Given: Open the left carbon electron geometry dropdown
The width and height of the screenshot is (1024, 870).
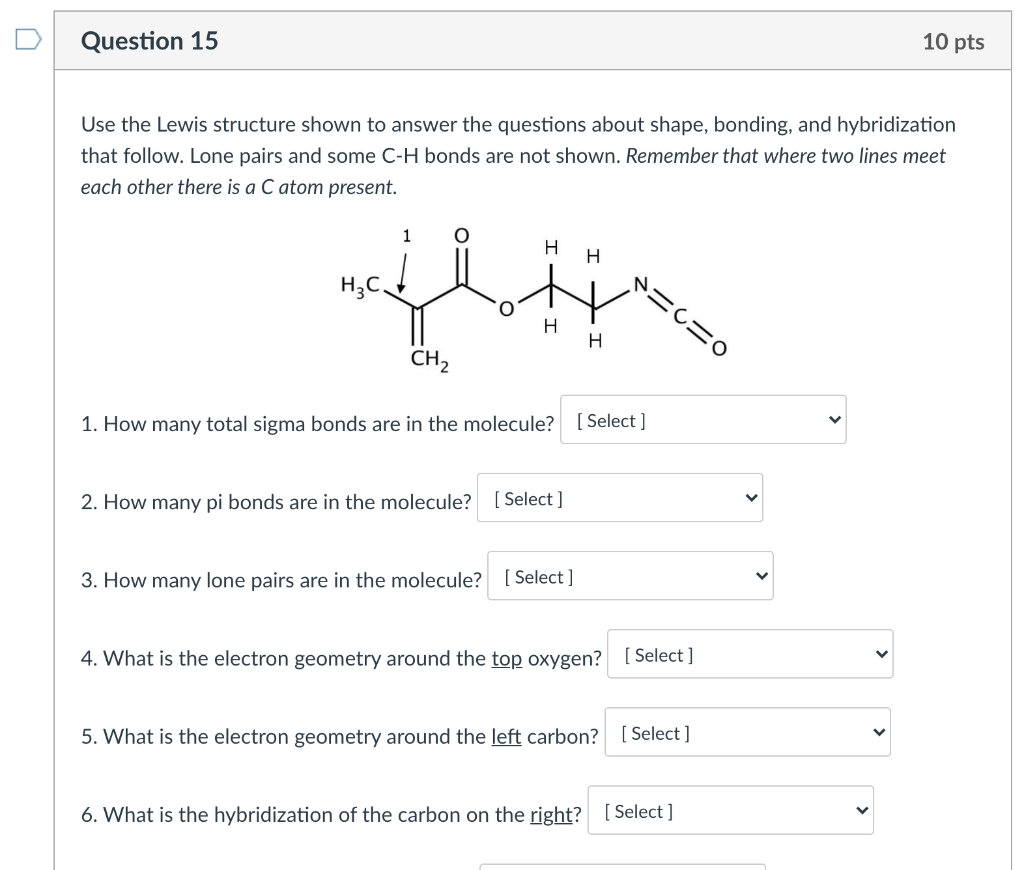Looking at the screenshot, I should coord(745,731).
